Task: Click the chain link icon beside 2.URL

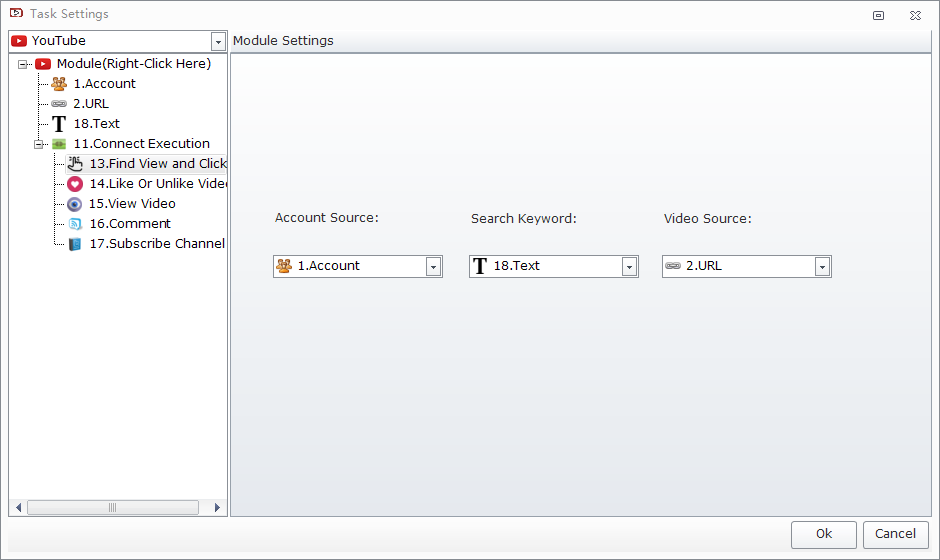Action: pyautogui.click(x=59, y=104)
